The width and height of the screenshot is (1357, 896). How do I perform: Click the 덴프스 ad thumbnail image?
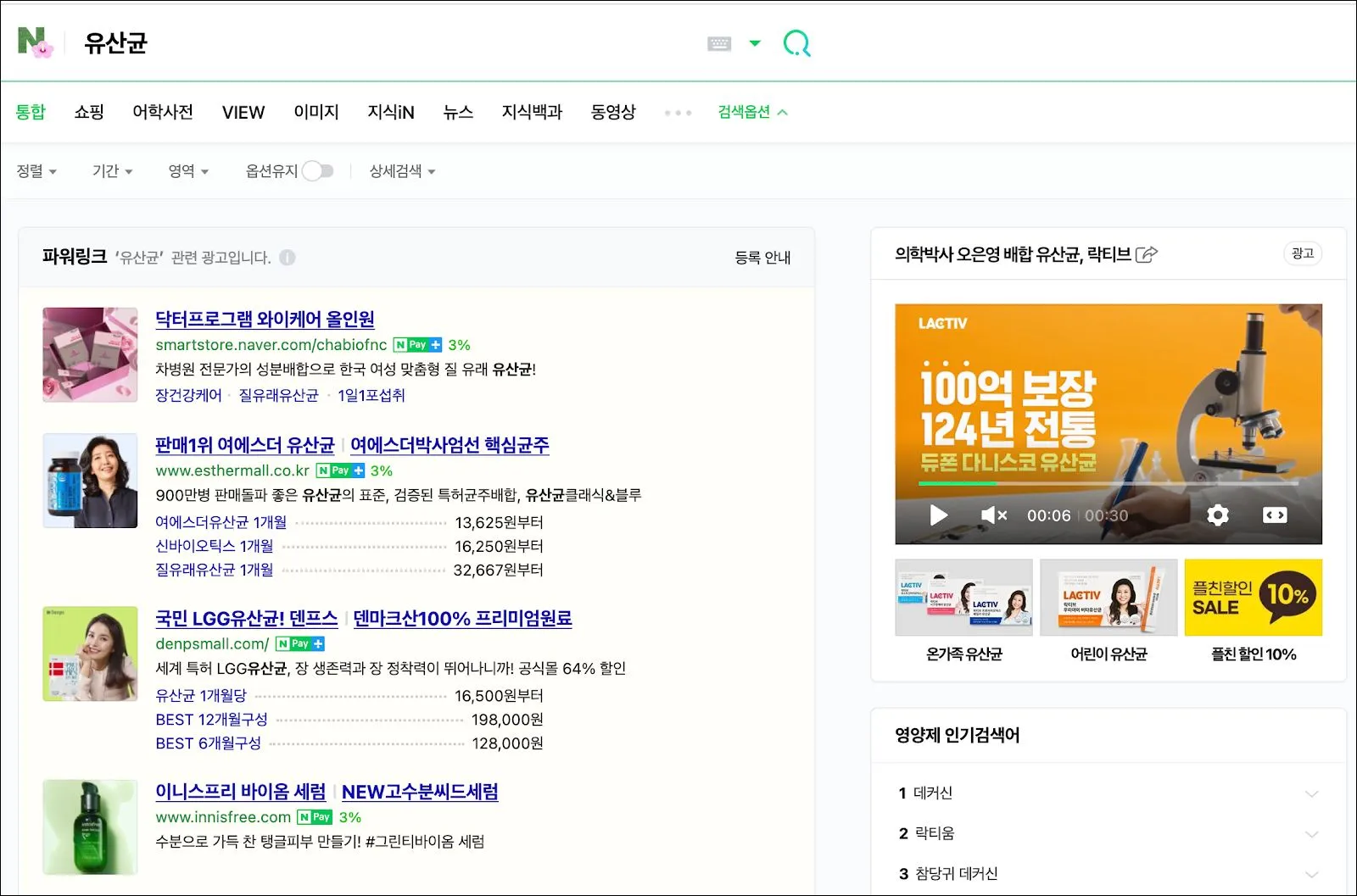[90, 654]
